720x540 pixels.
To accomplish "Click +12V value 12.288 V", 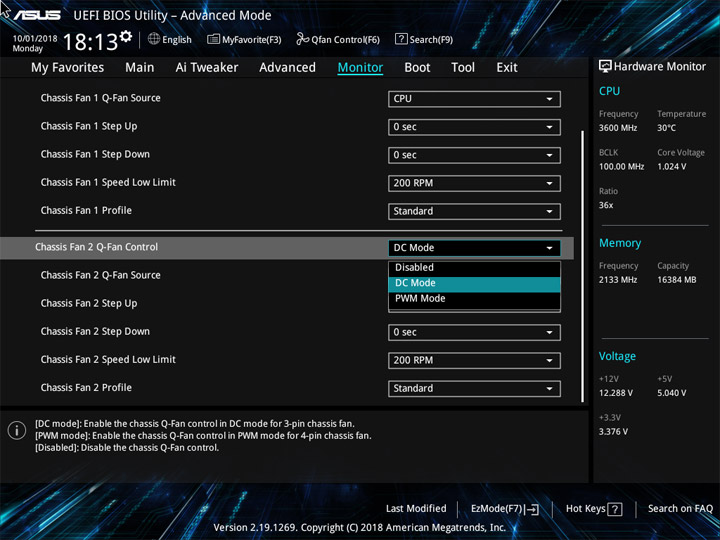I will coord(615,393).
